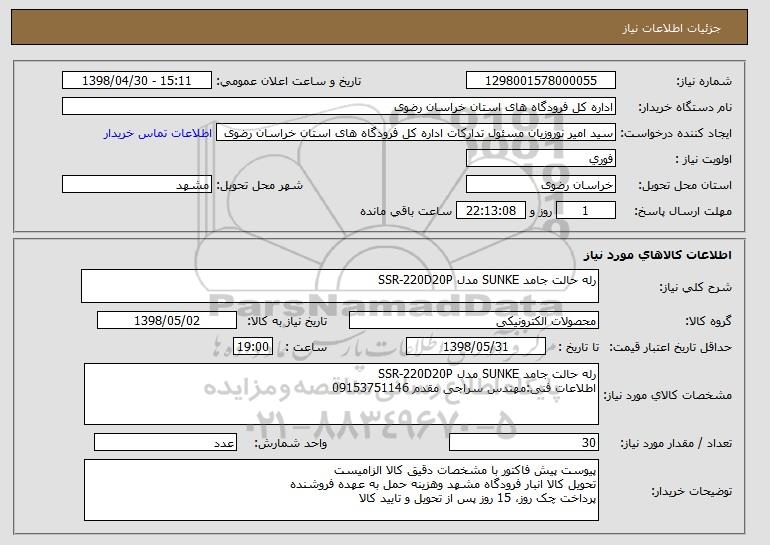
Task: Click the label مهلت ارسال پاسخ
Action: (x=683, y=211)
